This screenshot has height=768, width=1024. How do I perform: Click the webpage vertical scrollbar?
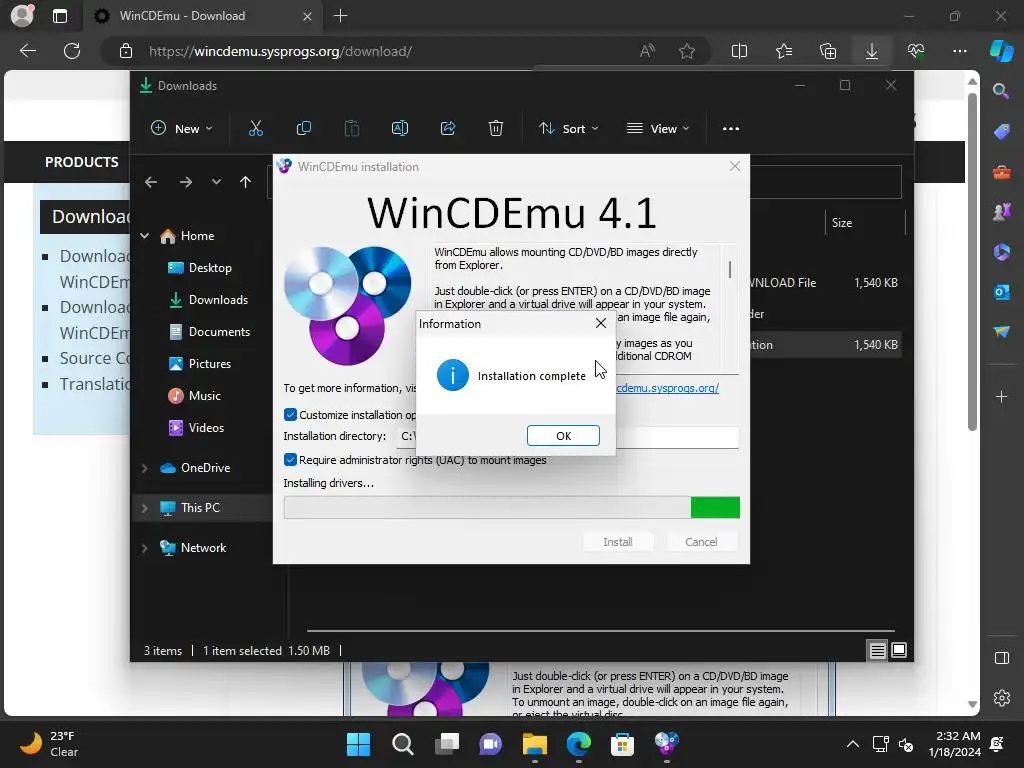click(972, 261)
